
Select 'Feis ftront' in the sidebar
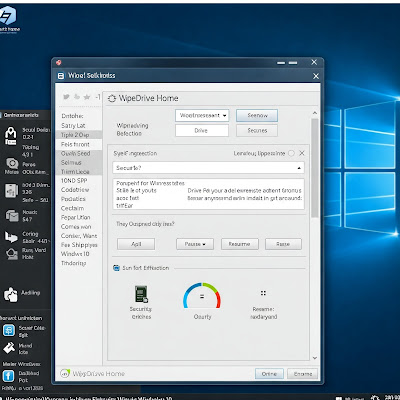75,144
